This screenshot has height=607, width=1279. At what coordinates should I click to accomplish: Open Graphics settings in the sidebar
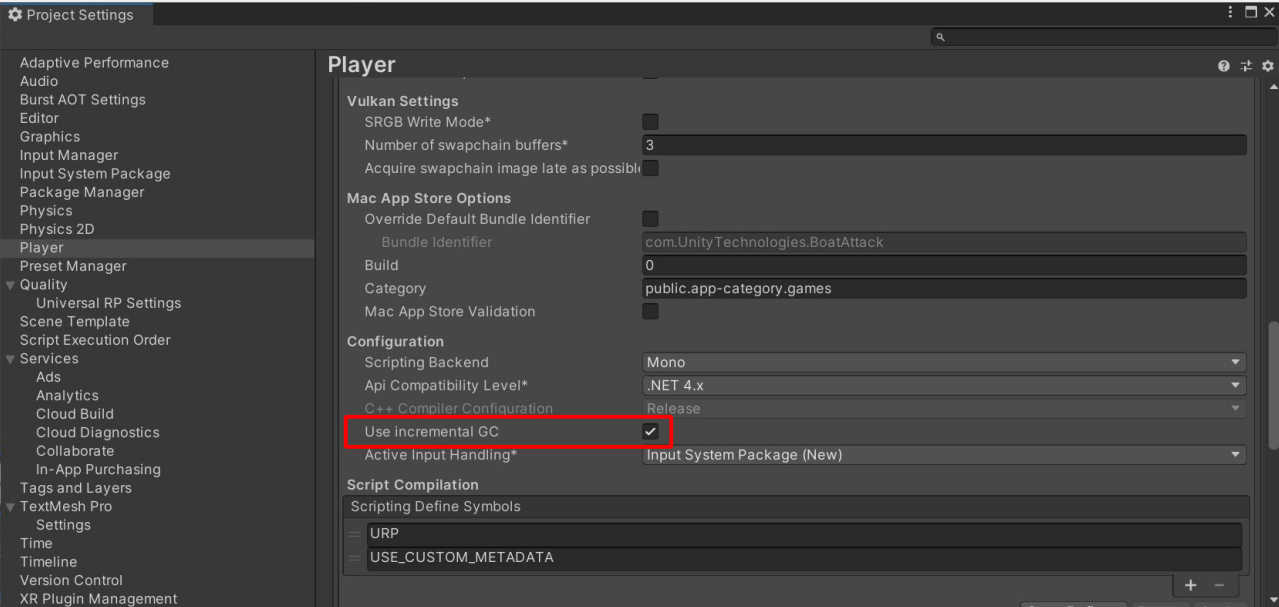tap(49, 136)
